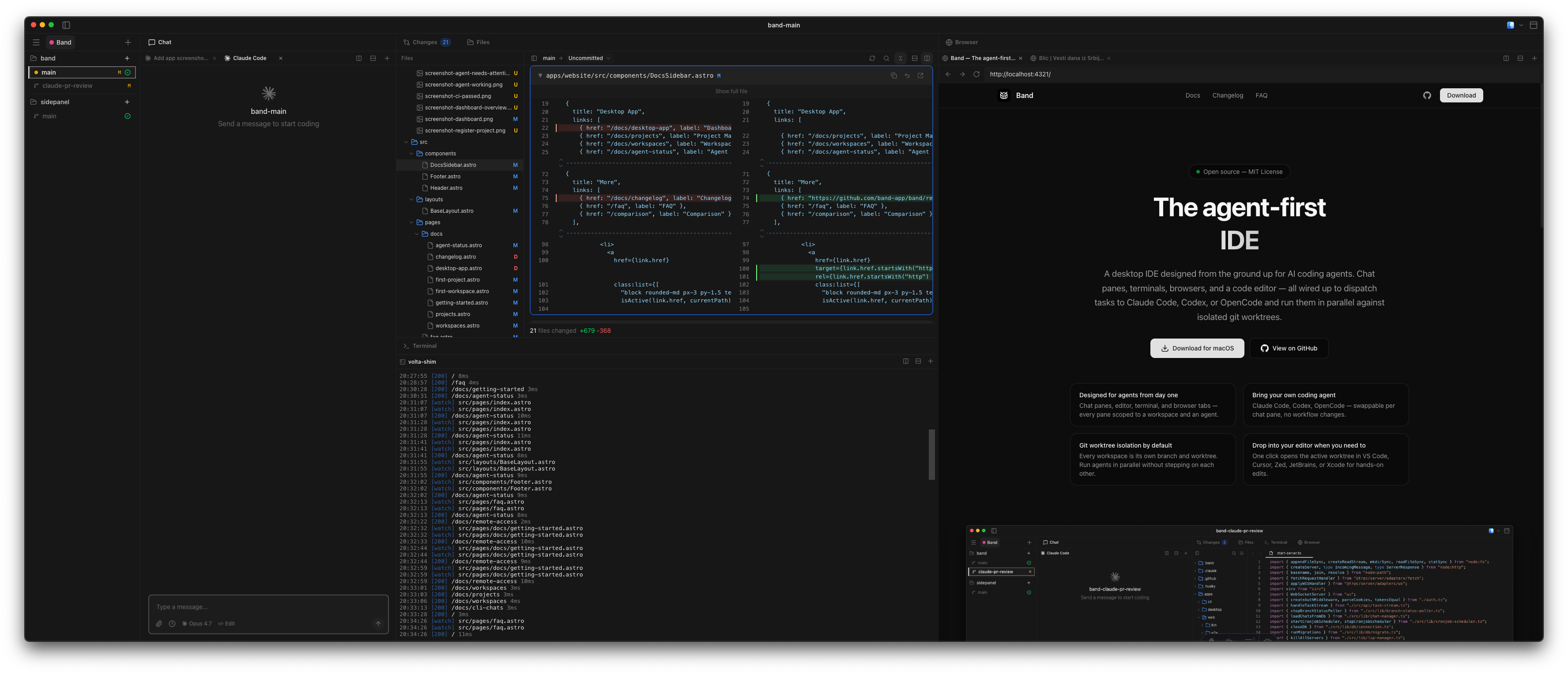Add a workspace with plus next to band project

click(x=127, y=58)
